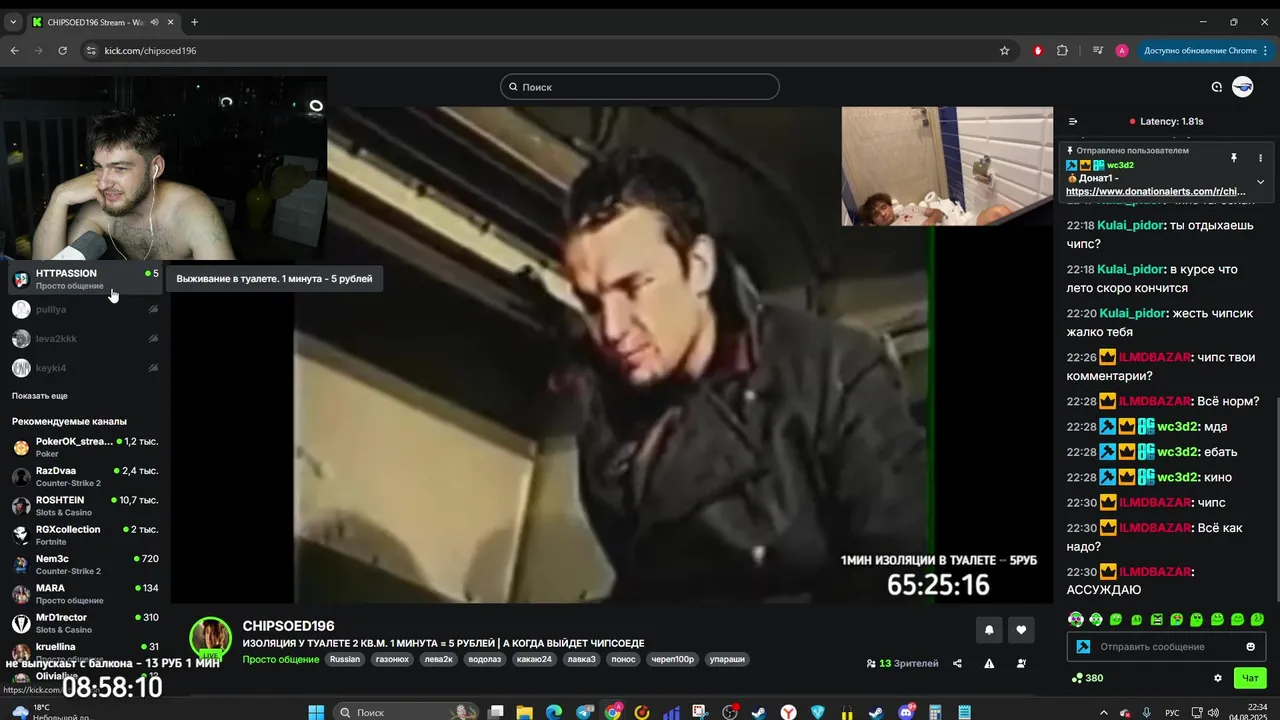1280x720 pixels.
Task: Collapse chat with the icon beside Latency
Action: point(1073,121)
